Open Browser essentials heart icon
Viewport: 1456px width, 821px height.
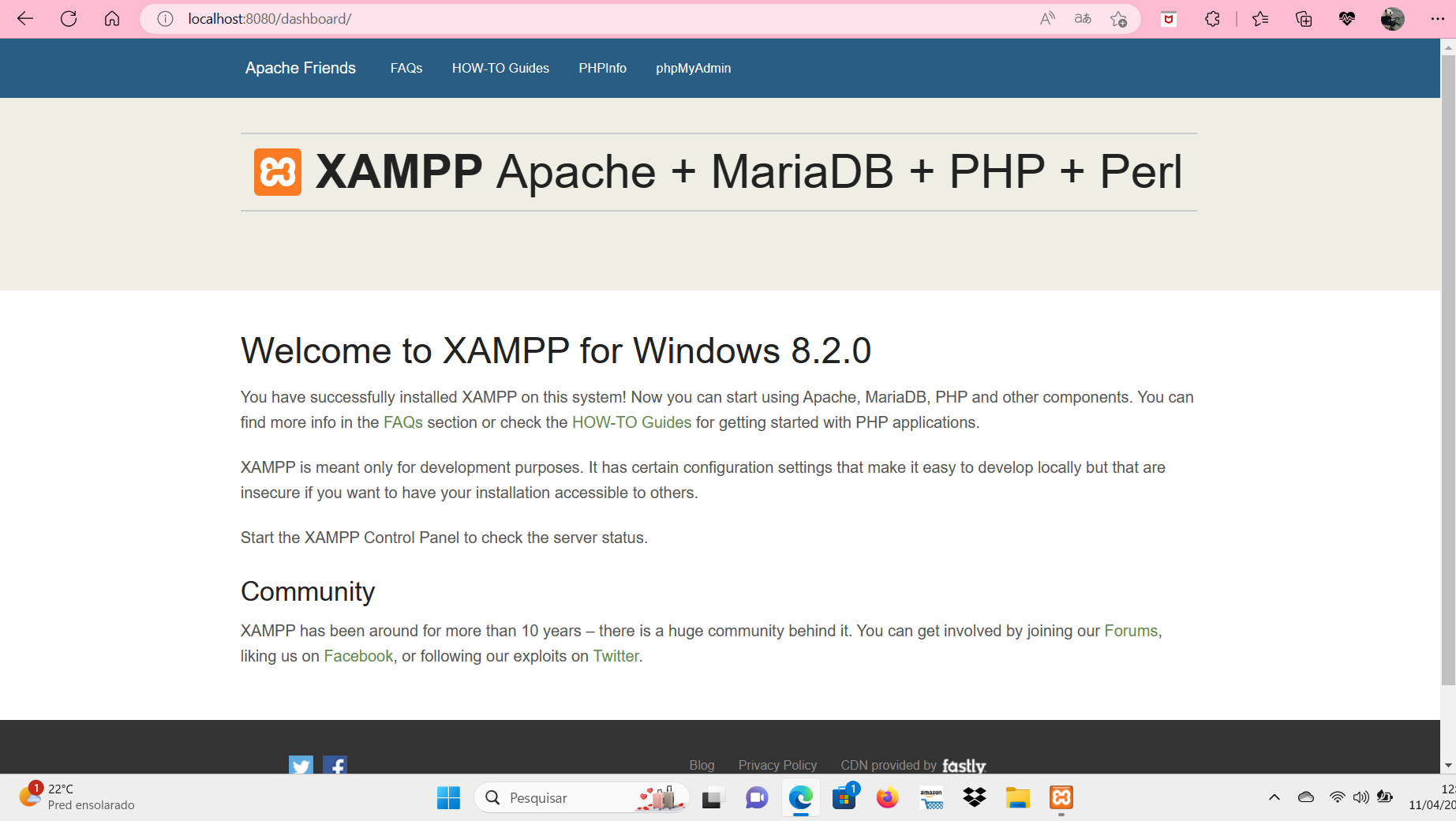coord(1347,19)
